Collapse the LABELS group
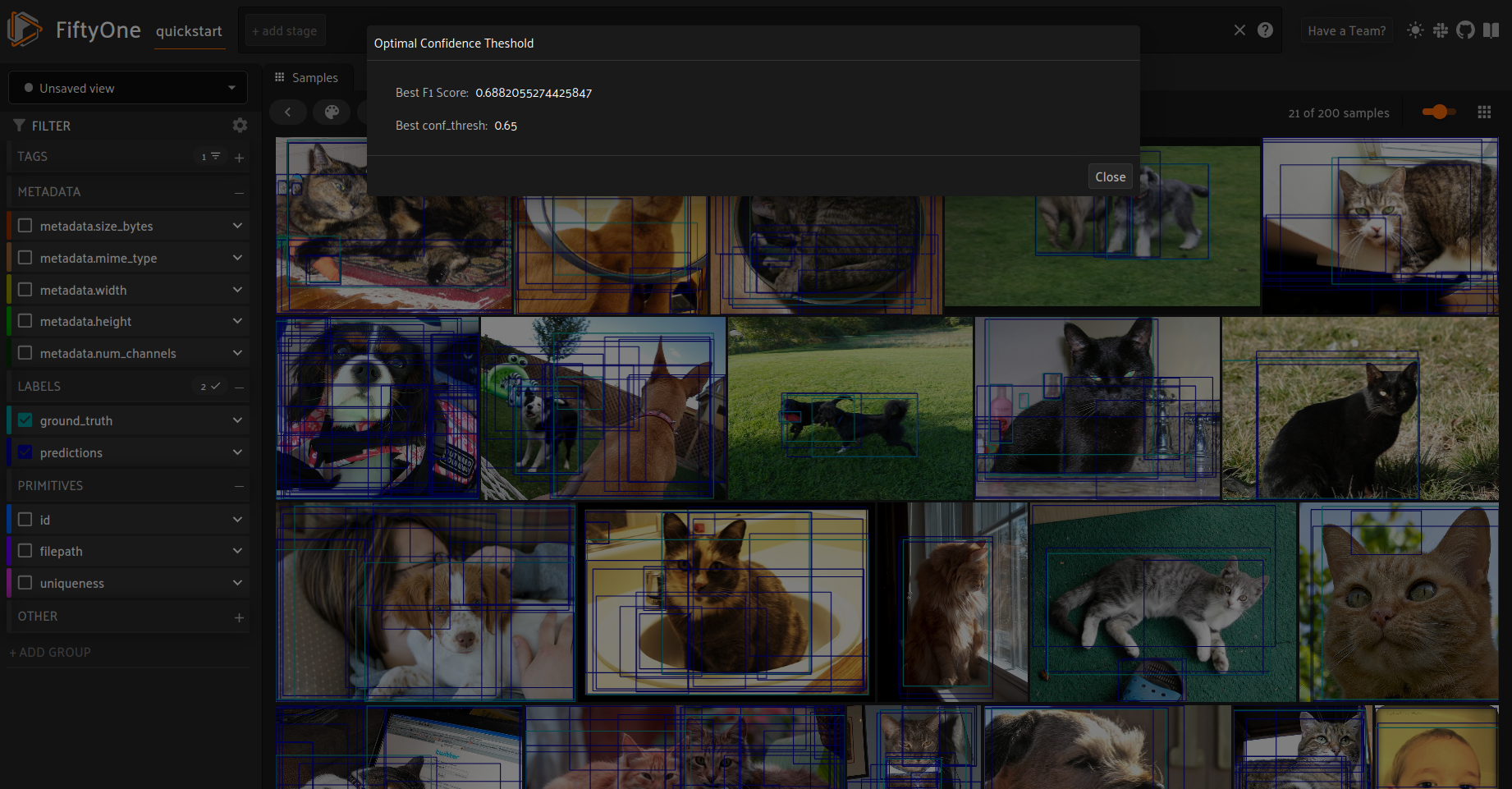 pos(239,387)
